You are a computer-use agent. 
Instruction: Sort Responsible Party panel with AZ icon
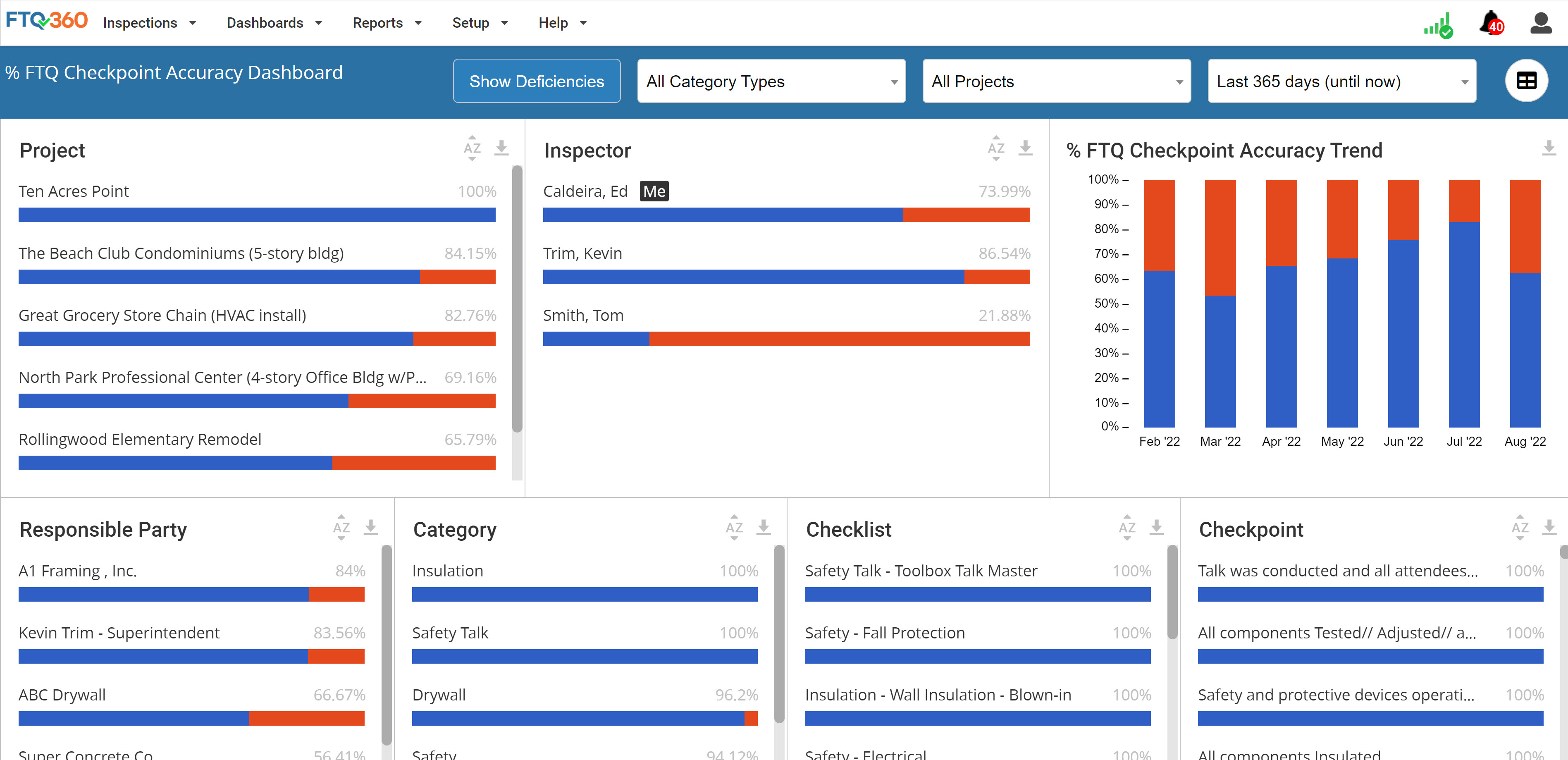pos(341,527)
